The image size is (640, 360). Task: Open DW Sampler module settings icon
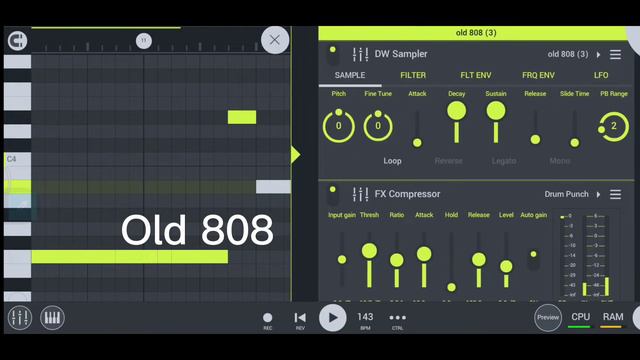tap(360, 54)
